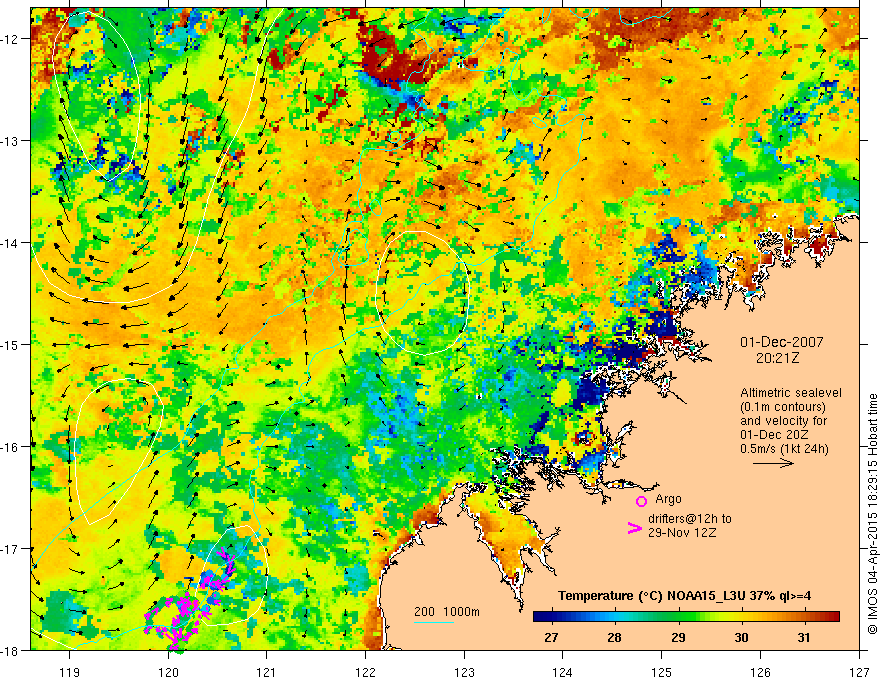Click the longitude axis label '123'
Viewport: 880px width, 680px height.
pos(464,672)
